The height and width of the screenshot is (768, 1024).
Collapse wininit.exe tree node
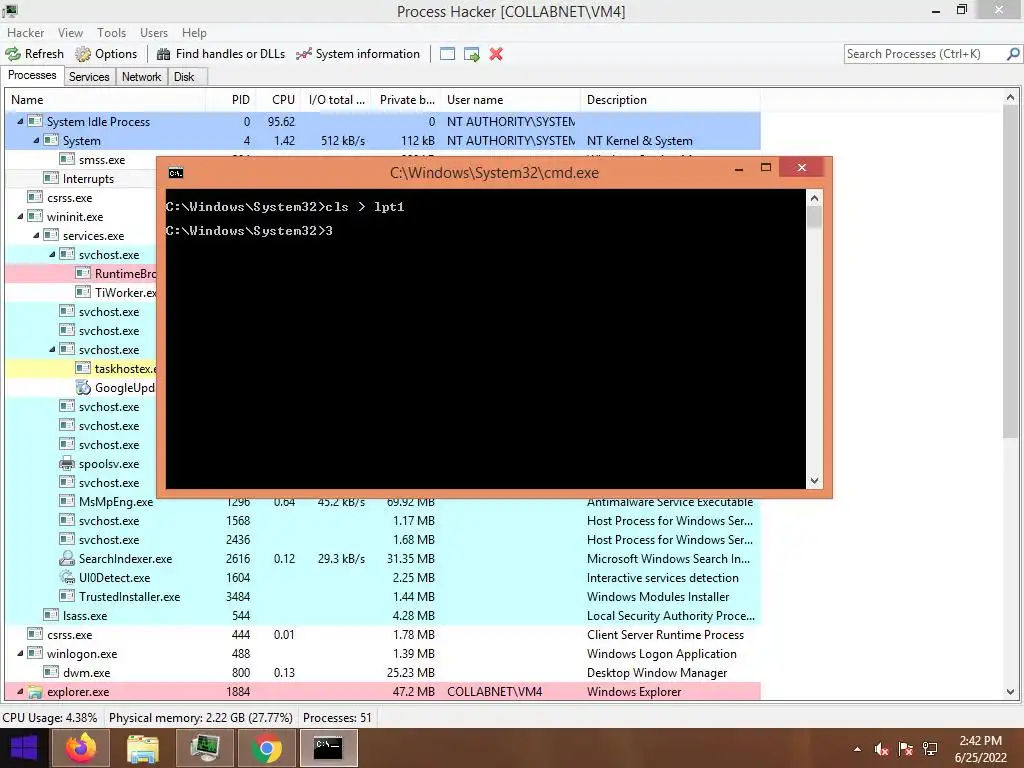click(x=20, y=216)
